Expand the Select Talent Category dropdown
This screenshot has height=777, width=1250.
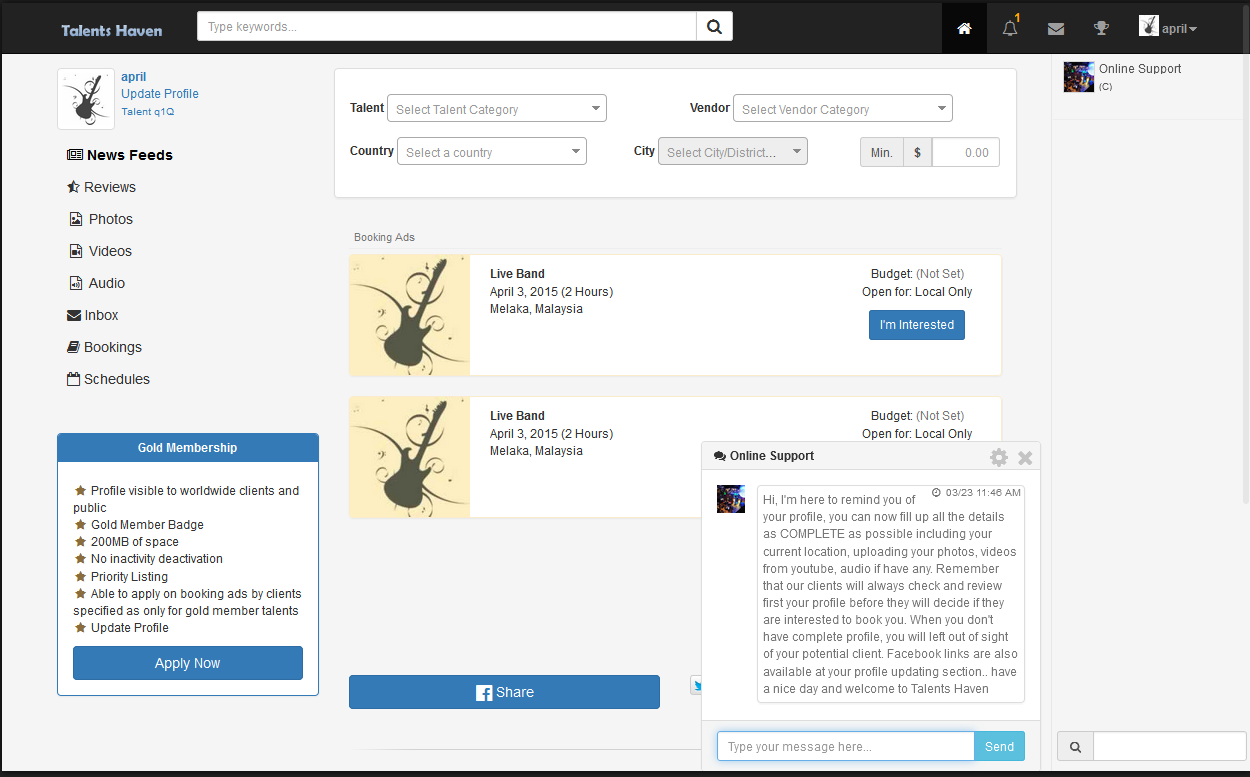pos(496,109)
